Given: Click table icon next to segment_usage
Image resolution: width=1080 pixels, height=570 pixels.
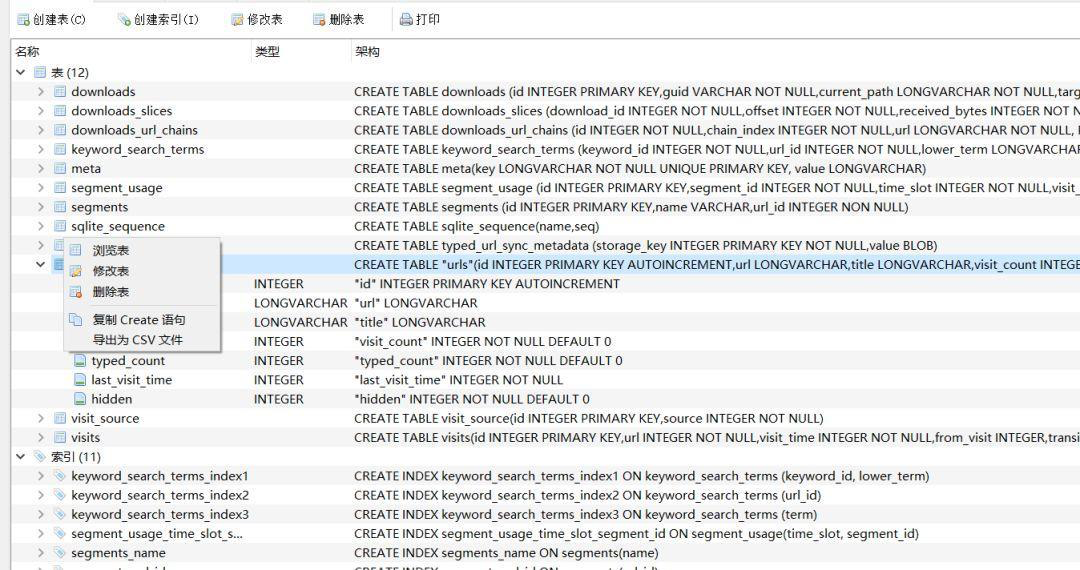Looking at the screenshot, I should (60, 188).
